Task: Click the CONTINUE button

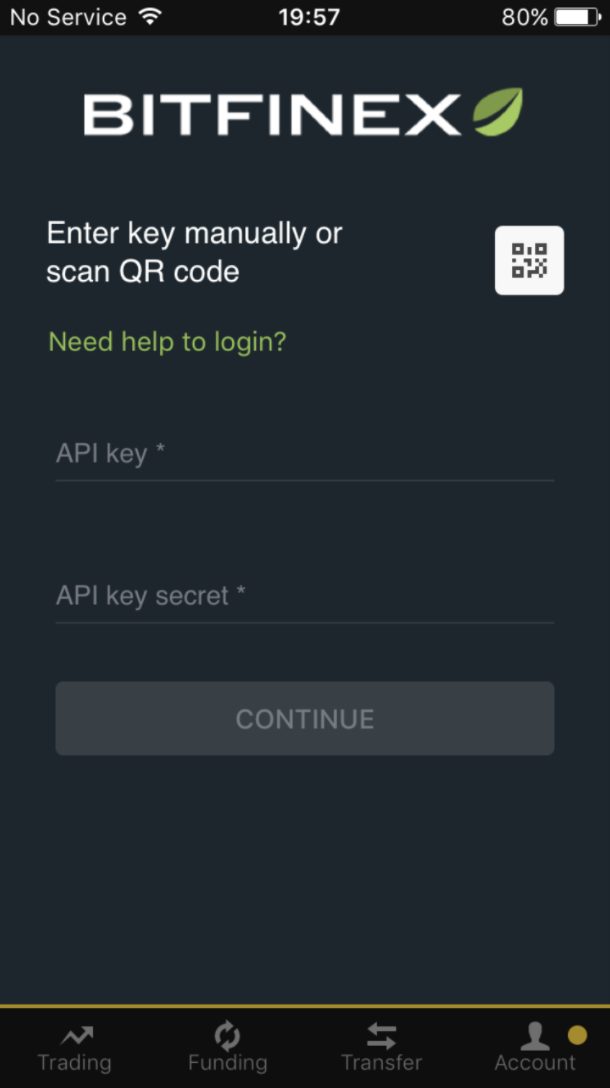Action: click(305, 718)
